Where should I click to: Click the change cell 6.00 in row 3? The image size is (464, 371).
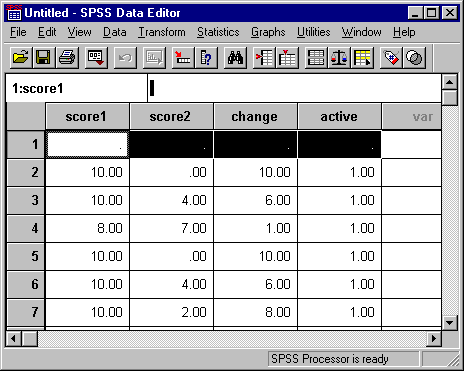(255, 200)
